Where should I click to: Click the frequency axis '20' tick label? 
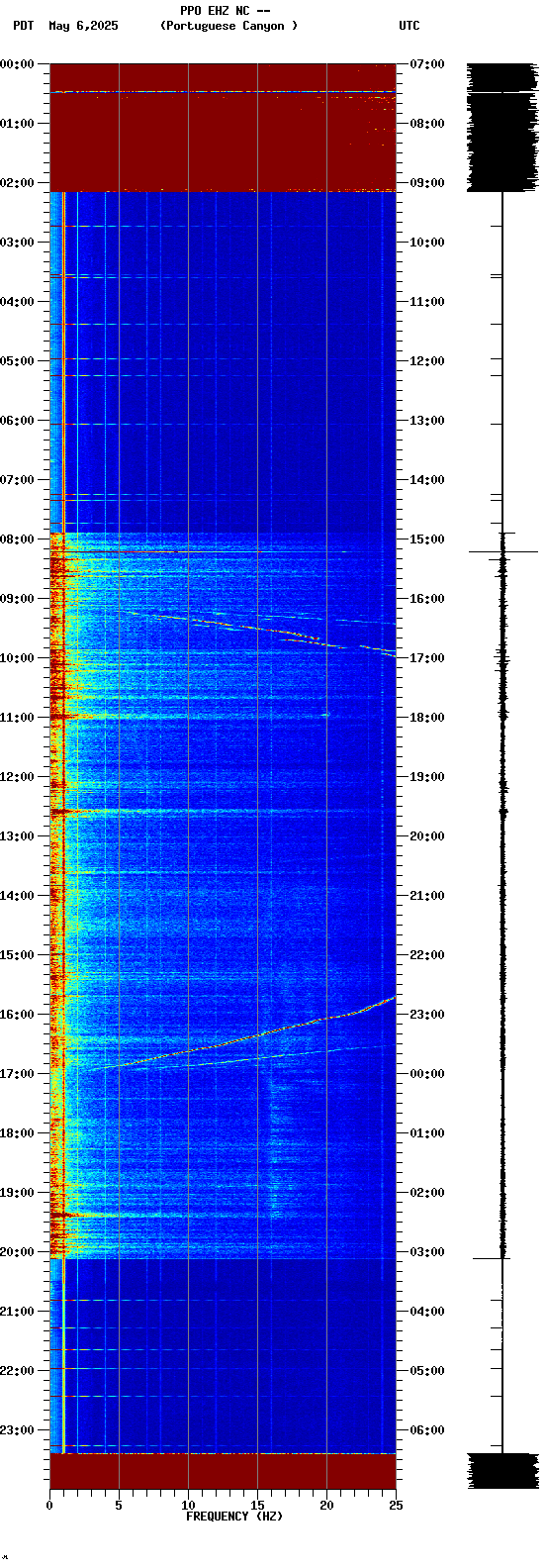coord(326,1506)
